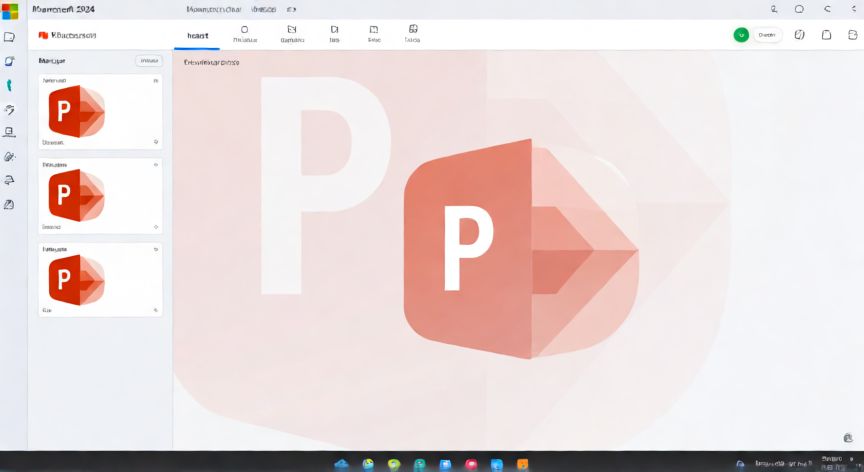Open the yellow-green icon in the taskbar
The height and width of the screenshot is (472, 864).
(x=394, y=464)
